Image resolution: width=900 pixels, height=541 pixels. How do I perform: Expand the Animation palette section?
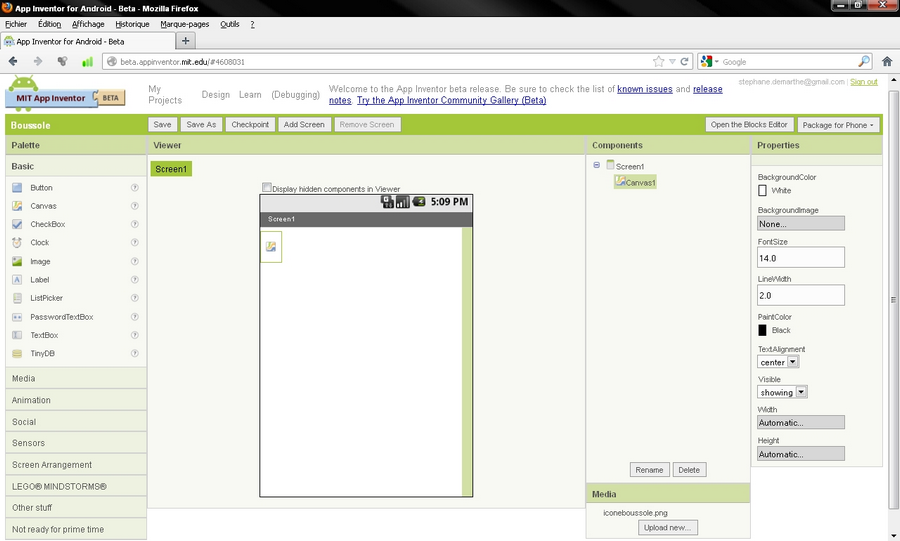click(x=76, y=400)
